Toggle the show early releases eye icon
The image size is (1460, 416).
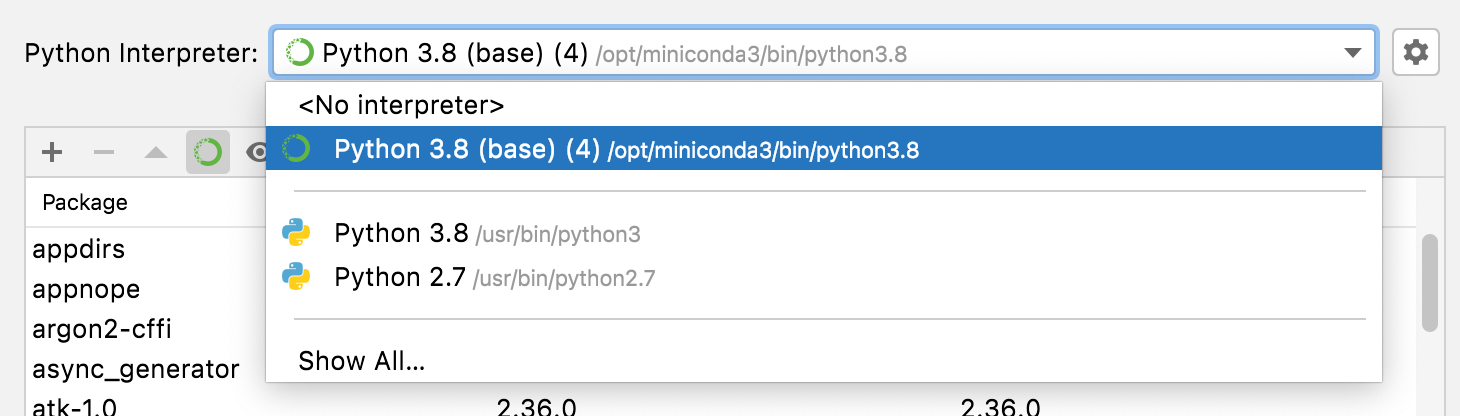[x=256, y=152]
